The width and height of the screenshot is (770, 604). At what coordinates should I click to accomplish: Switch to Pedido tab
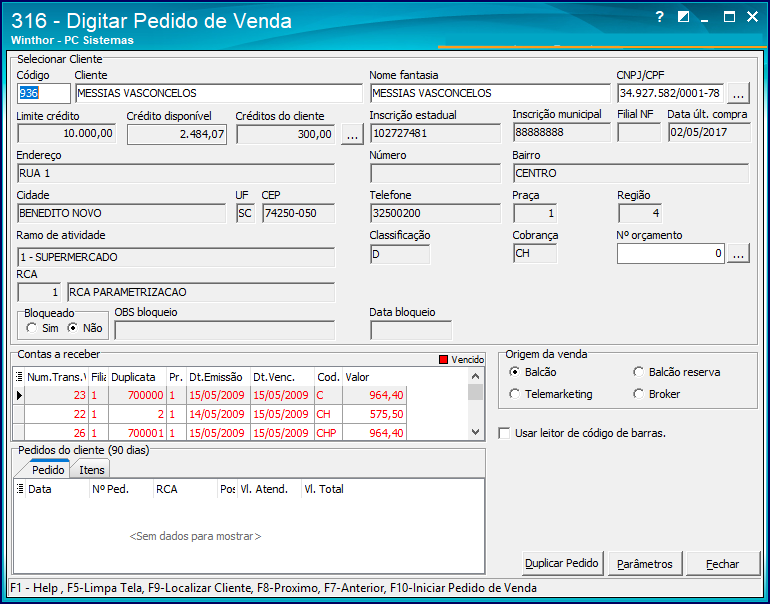tap(48, 470)
